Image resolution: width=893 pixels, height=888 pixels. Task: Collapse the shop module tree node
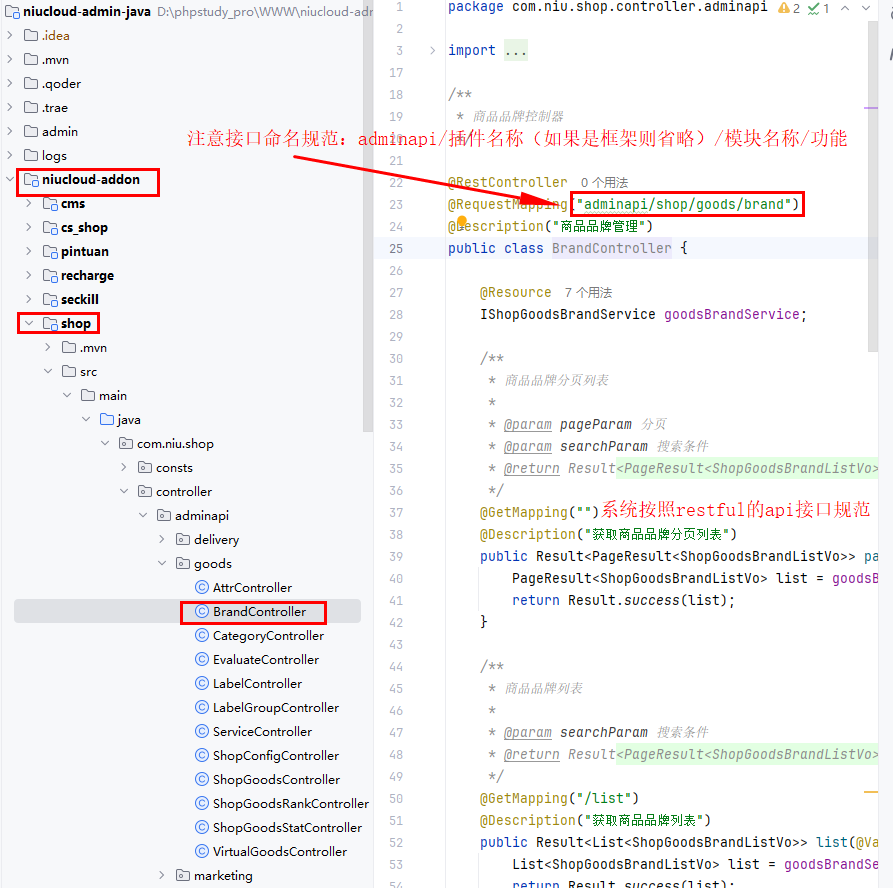(x=29, y=324)
